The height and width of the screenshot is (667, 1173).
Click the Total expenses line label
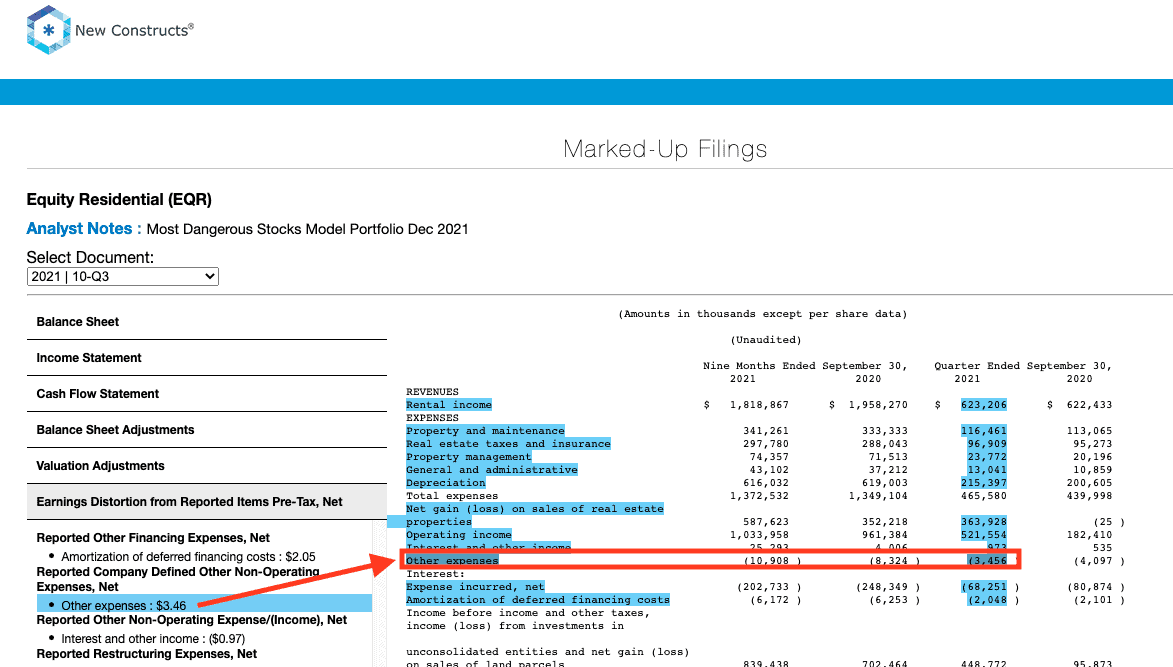coord(452,497)
